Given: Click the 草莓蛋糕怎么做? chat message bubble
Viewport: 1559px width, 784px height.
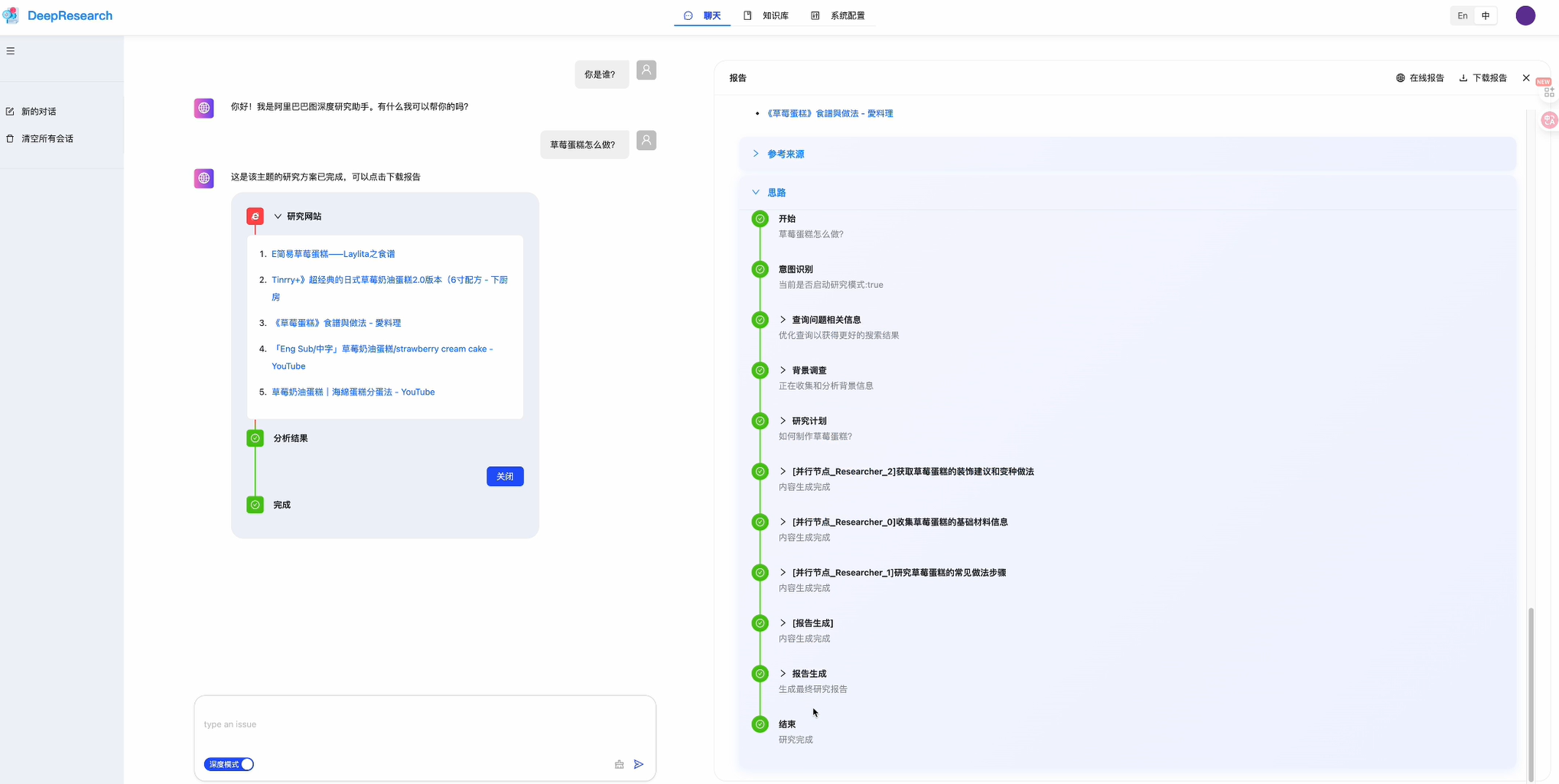Looking at the screenshot, I should coord(584,145).
